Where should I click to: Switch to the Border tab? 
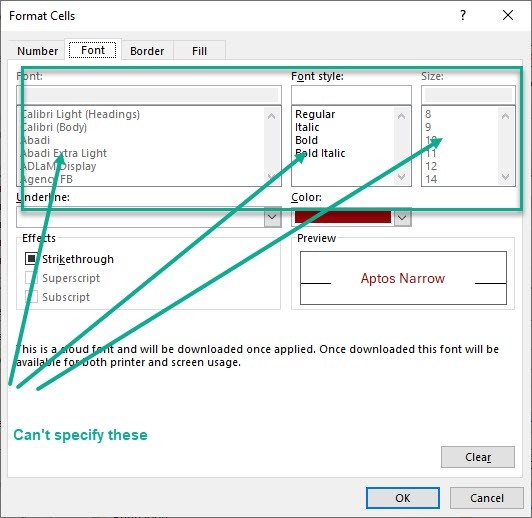tap(147, 51)
